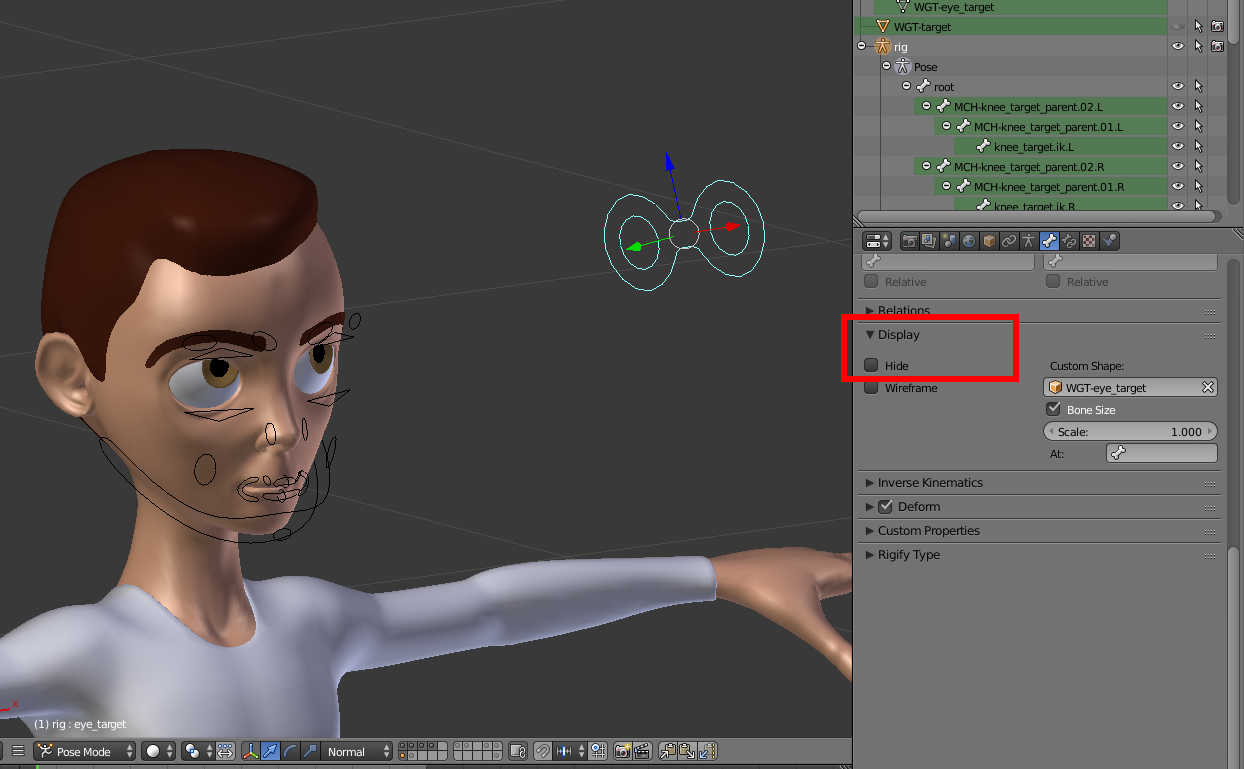Open the Material properties checkered tab
This screenshot has height=769, width=1244.
coord(1088,241)
